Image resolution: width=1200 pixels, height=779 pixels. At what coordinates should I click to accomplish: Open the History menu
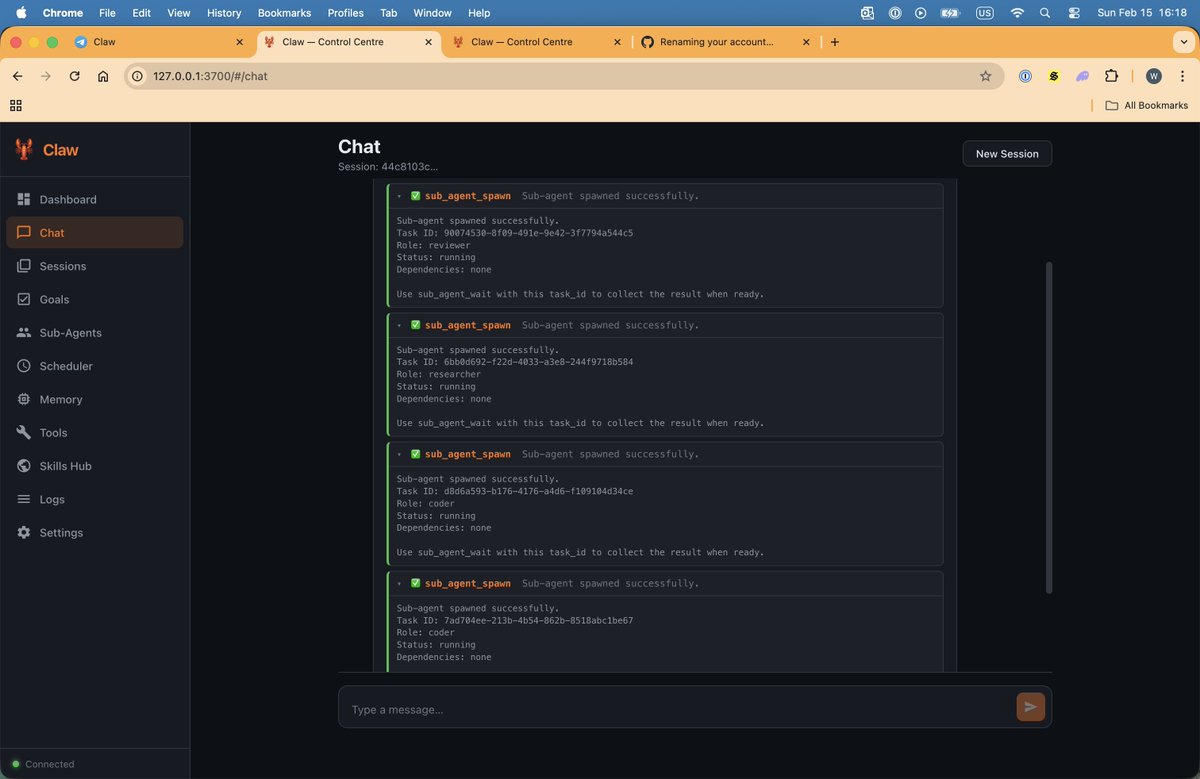tap(223, 13)
